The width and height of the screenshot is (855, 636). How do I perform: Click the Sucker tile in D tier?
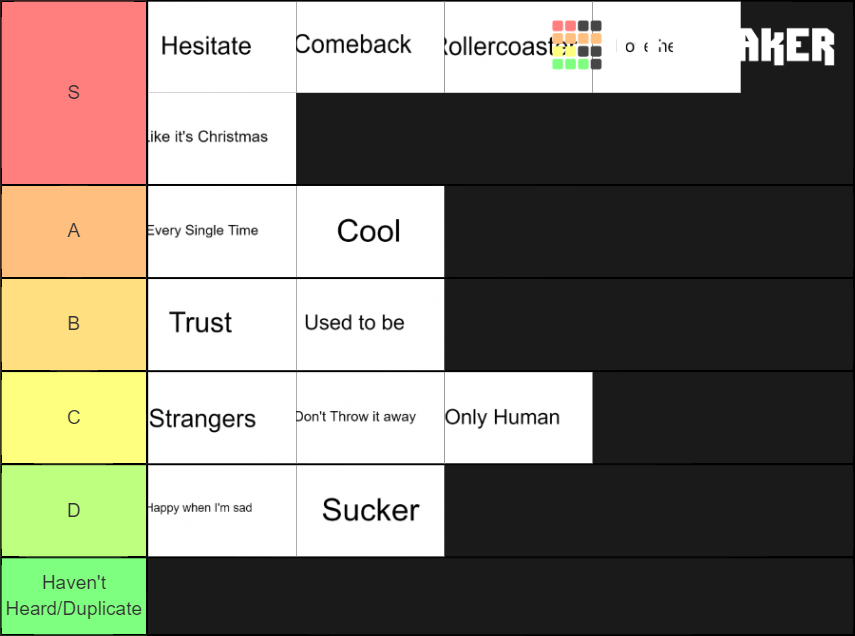point(370,511)
